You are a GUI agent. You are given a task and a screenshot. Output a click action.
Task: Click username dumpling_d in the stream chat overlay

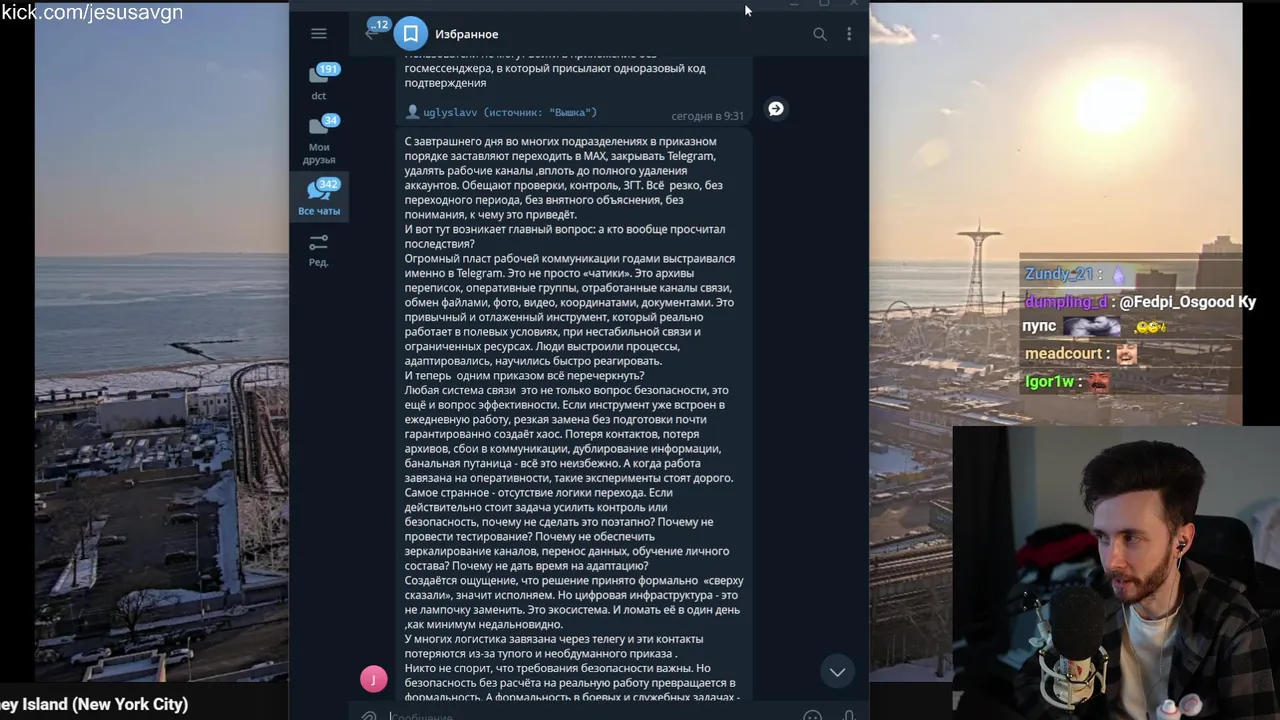point(1066,301)
